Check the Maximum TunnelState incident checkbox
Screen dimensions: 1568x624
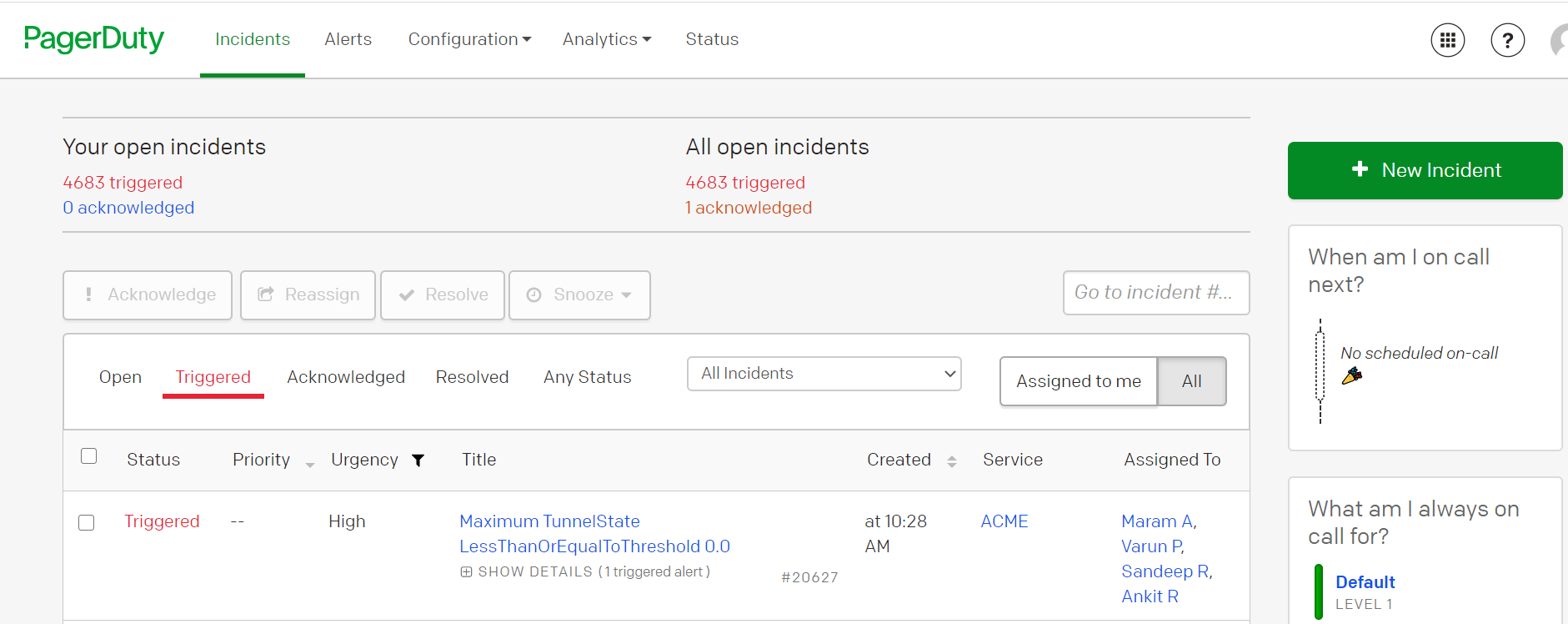(87, 523)
